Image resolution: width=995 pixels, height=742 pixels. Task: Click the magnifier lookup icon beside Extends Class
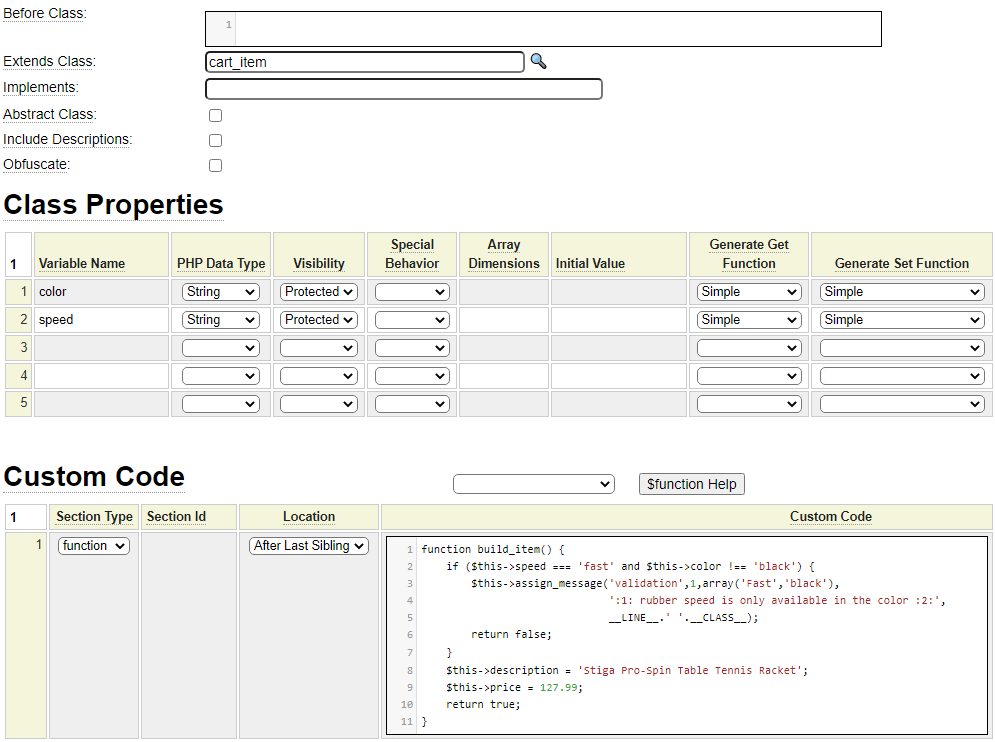[538, 62]
